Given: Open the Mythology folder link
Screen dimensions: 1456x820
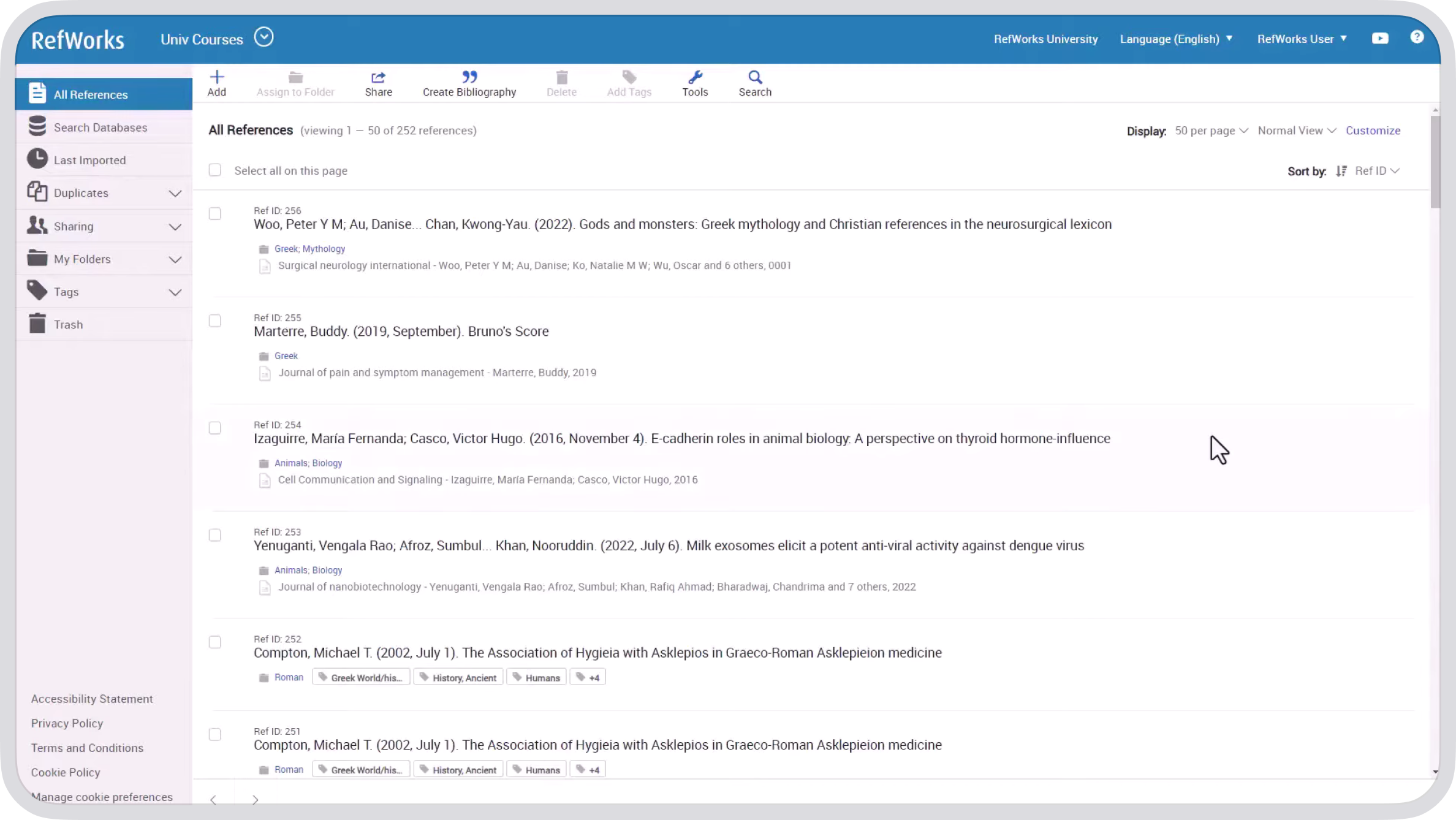Looking at the screenshot, I should tap(324, 249).
